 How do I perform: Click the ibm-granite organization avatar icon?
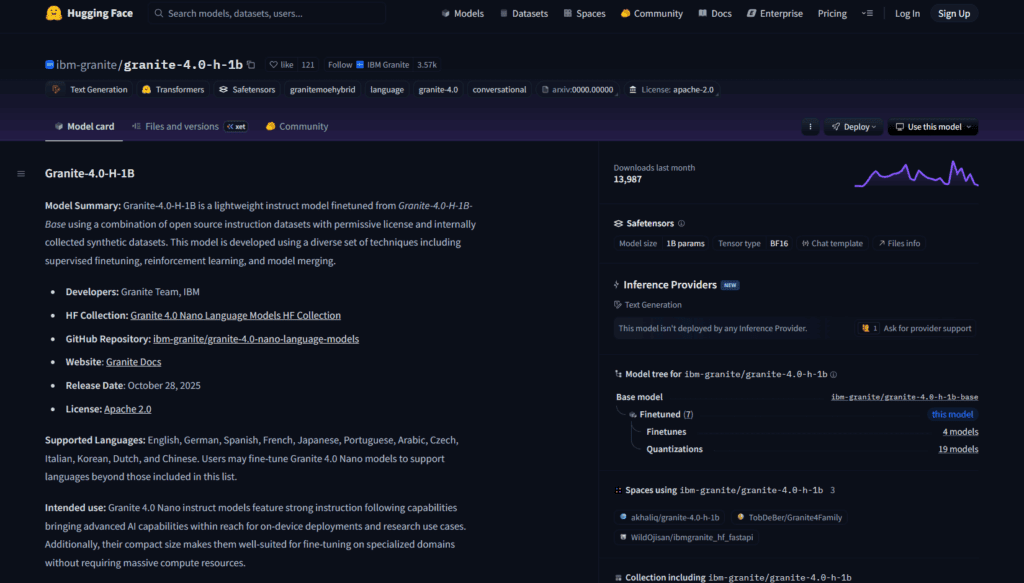click(x=50, y=65)
